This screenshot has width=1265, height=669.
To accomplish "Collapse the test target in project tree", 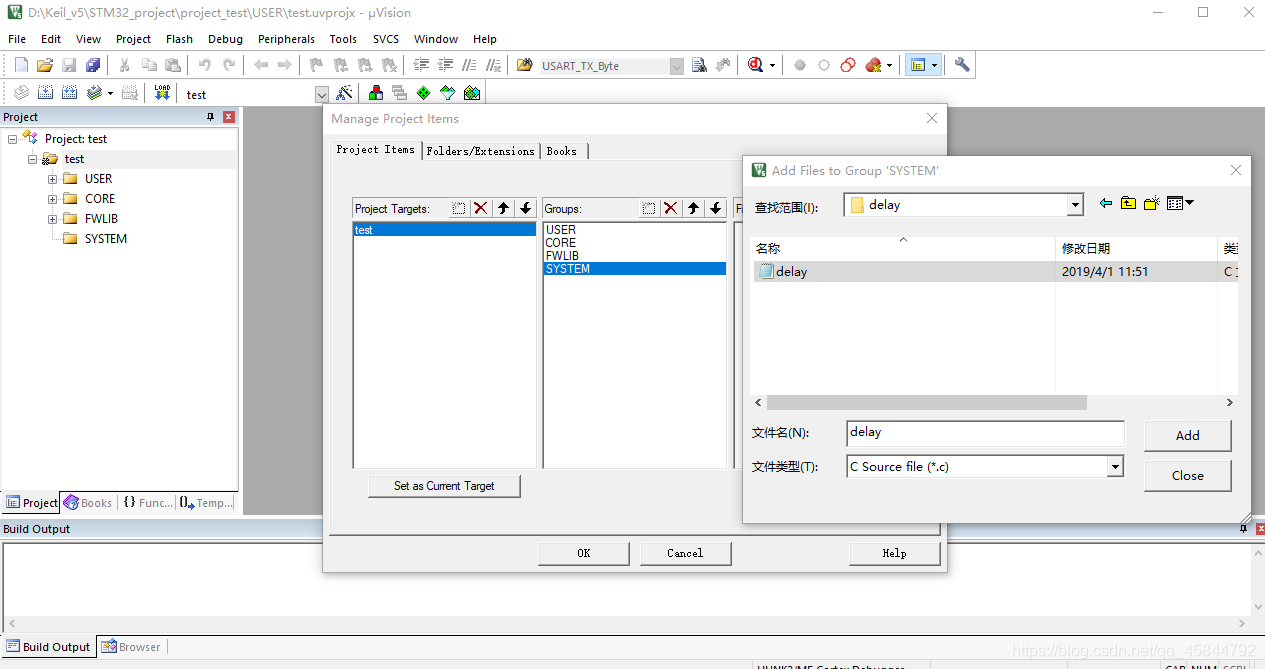I will (32, 159).
